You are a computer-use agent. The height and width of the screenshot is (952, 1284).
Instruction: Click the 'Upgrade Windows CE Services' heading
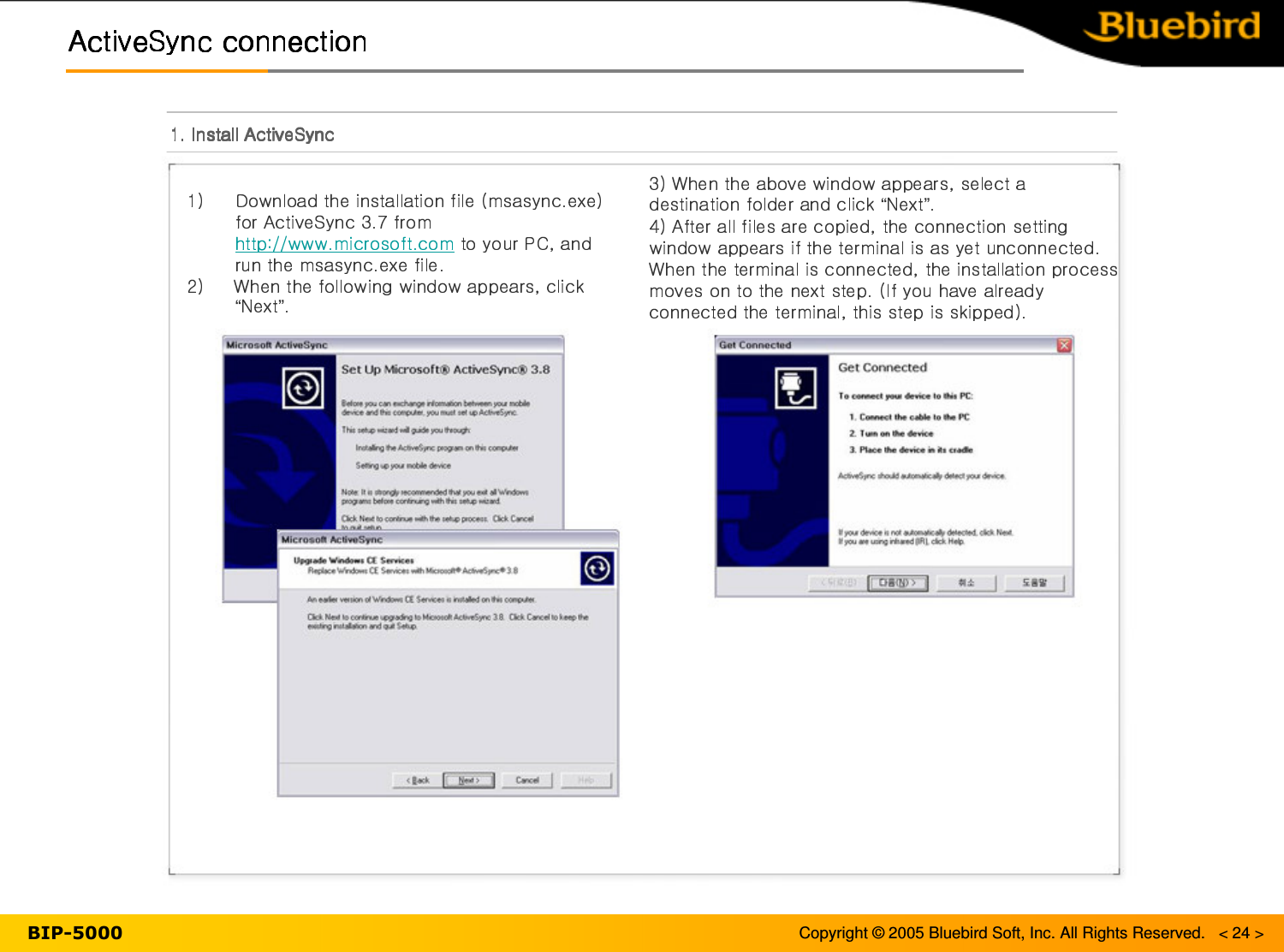[354, 561]
